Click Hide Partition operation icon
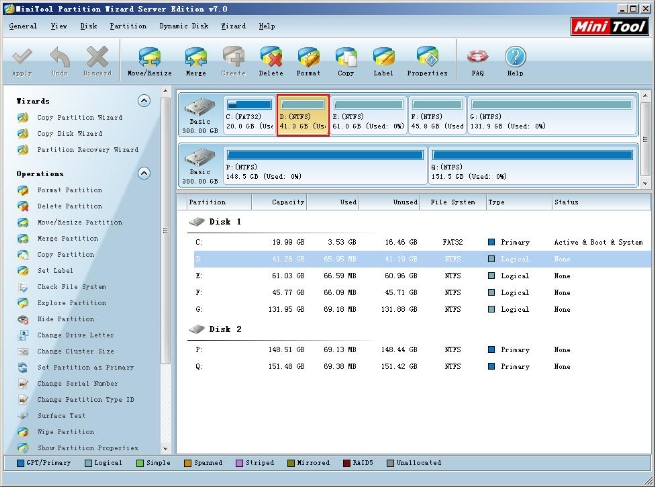The width and height of the screenshot is (655, 487). [x=23, y=319]
